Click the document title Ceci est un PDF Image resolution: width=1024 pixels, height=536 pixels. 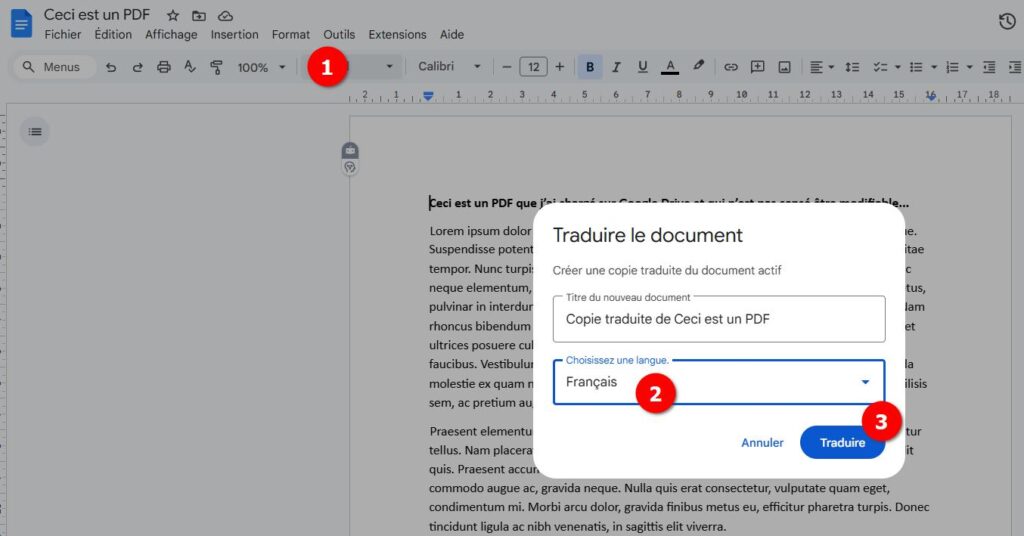pos(97,14)
